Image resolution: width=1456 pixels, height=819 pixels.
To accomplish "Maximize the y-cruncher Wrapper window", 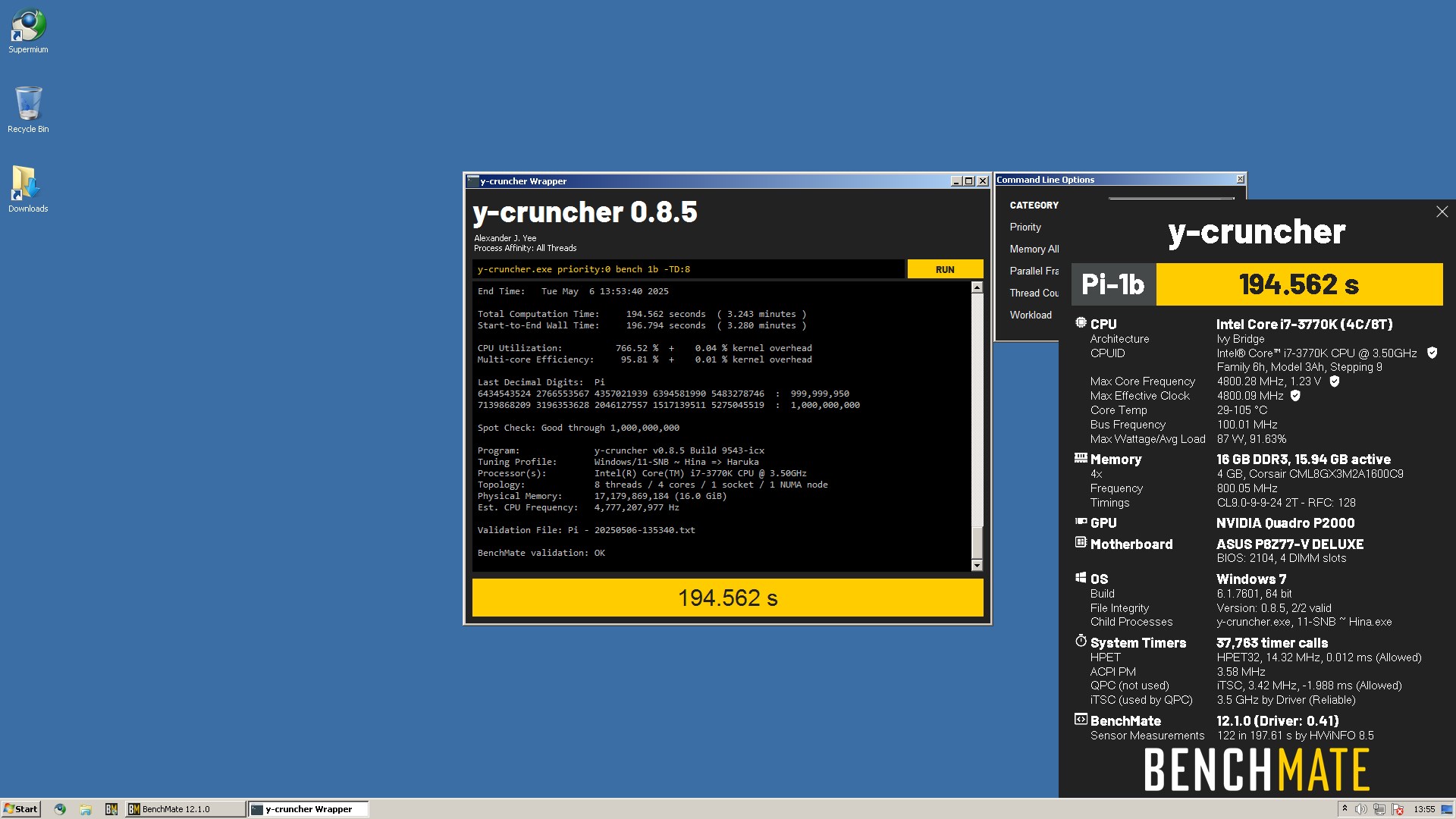I will point(969,181).
